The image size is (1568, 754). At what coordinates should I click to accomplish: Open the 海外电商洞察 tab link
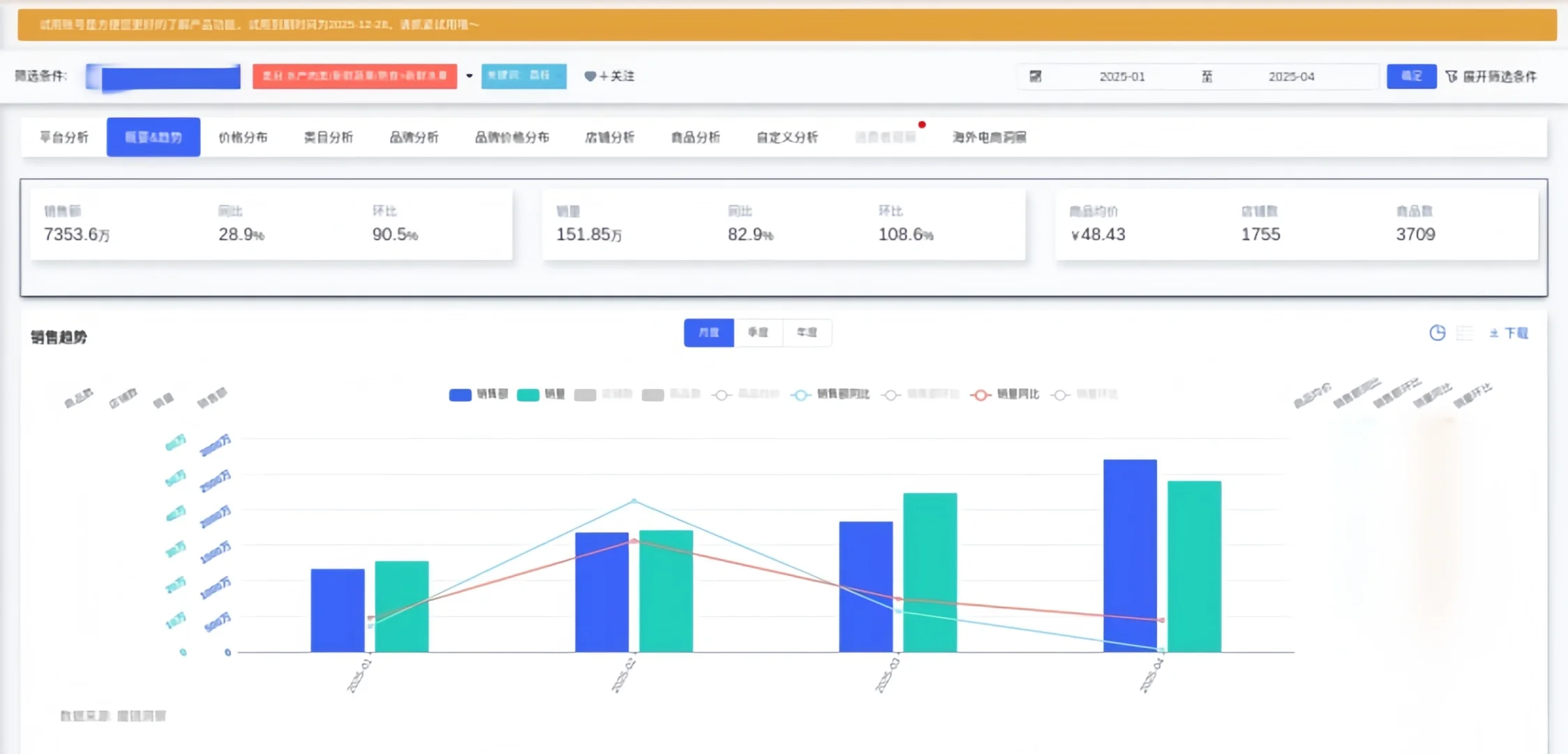pos(989,138)
